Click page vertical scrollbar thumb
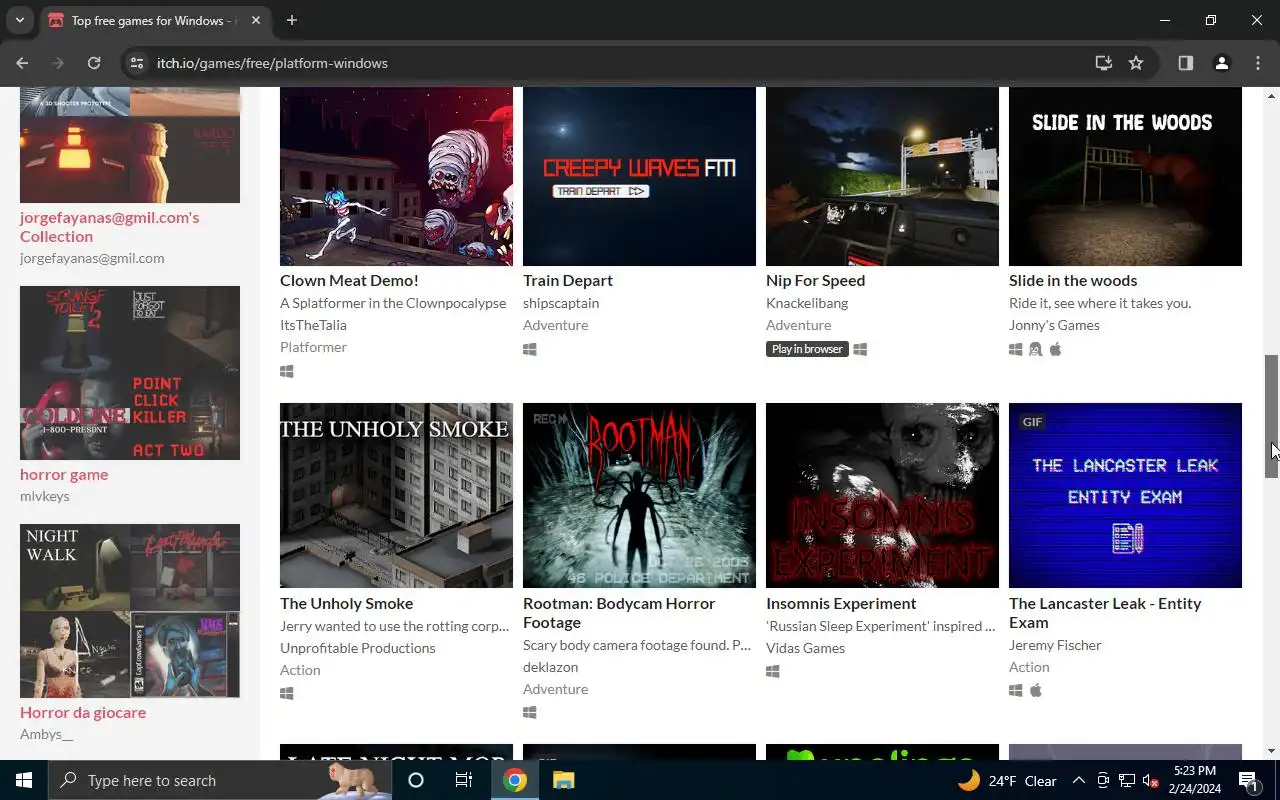 click(1272, 417)
